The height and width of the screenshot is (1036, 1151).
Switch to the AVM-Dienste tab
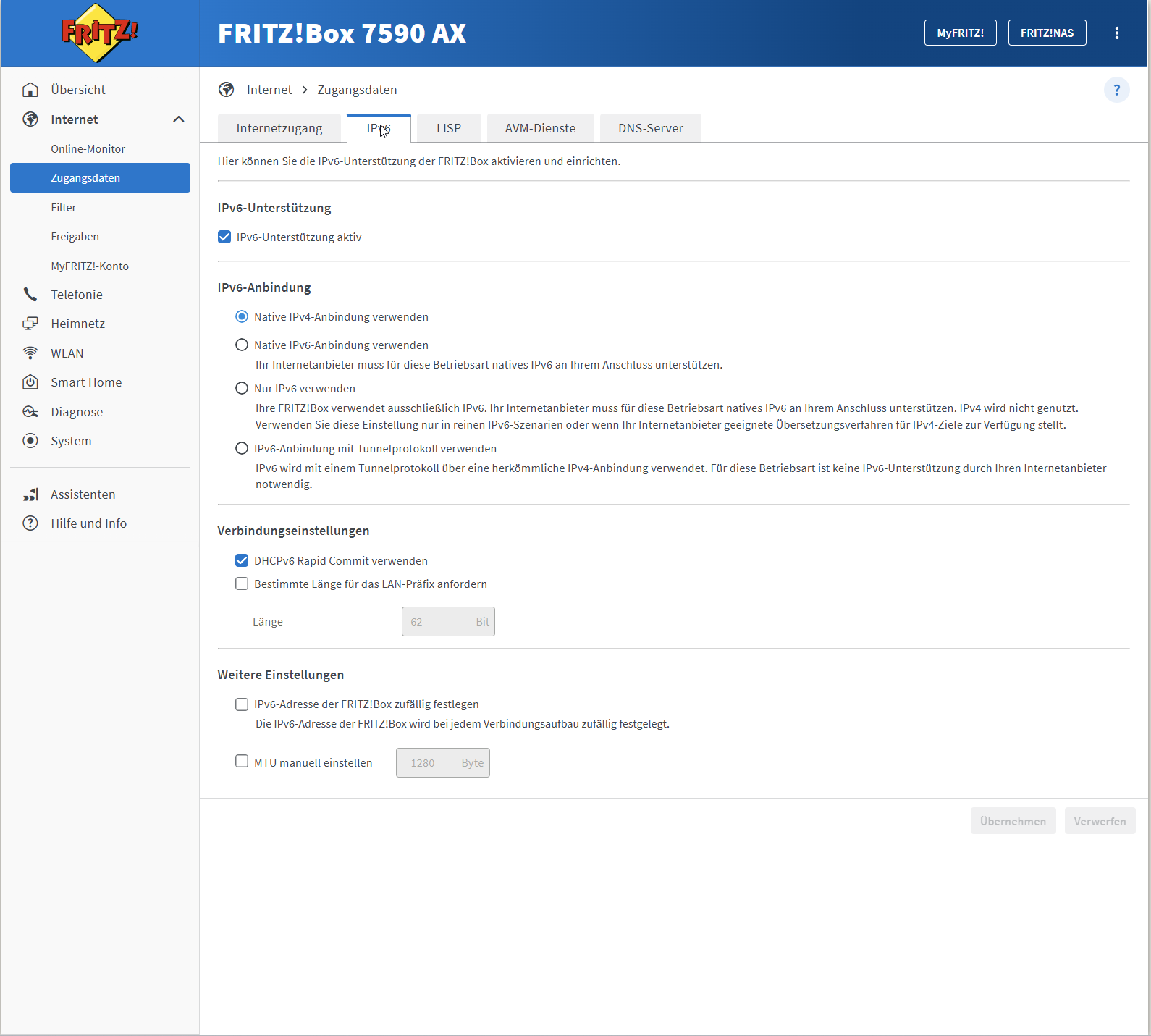point(541,128)
